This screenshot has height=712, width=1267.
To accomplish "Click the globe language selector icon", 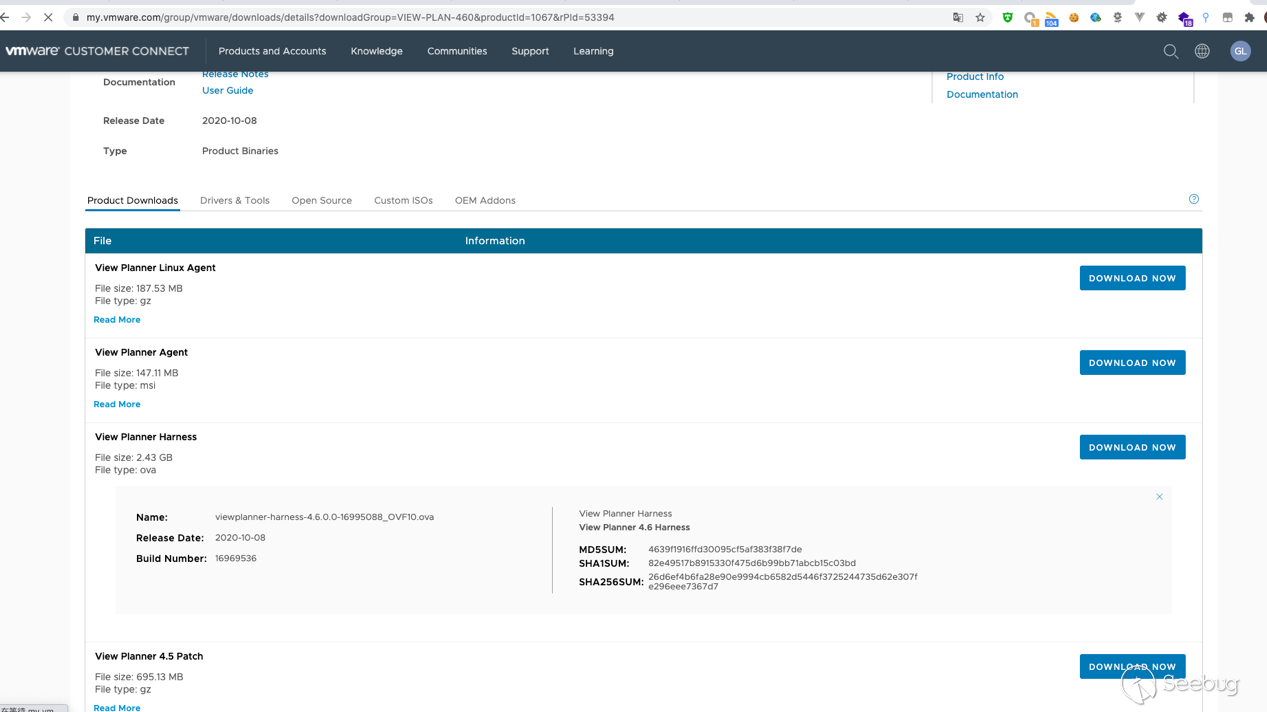I will [x=1202, y=51].
